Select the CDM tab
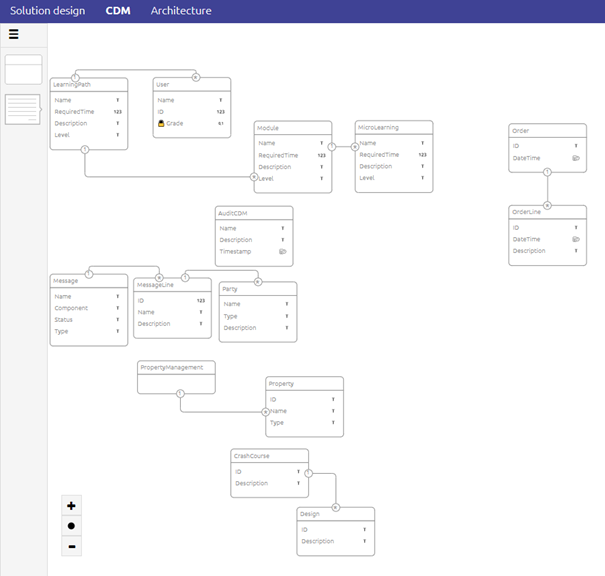 118,11
